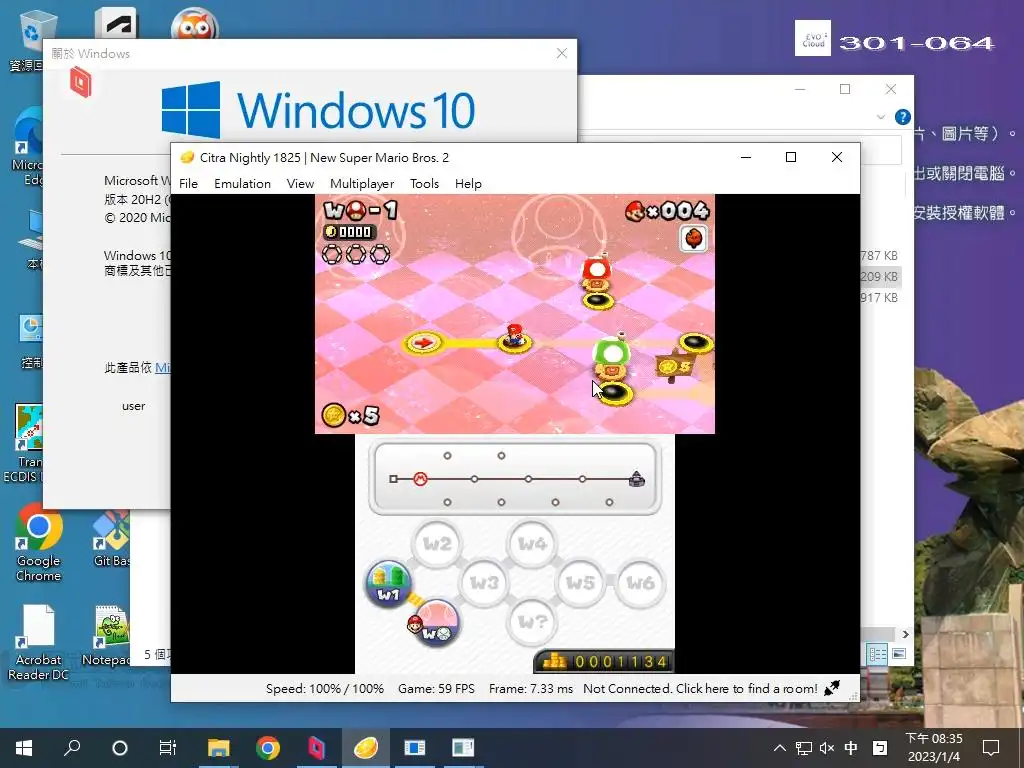Open Task View on taskbar
Viewport: 1024px width, 768px height.
(x=168, y=748)
